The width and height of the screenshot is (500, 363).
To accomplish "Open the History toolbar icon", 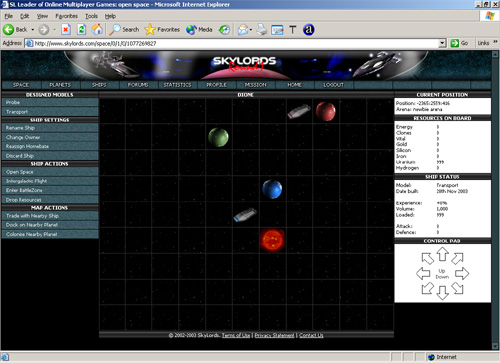I will tap(224, 30).
